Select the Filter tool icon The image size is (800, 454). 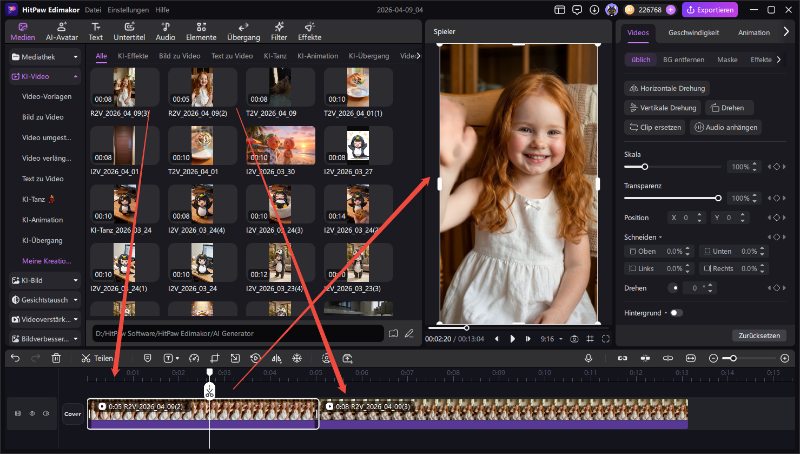pos(279,30)
